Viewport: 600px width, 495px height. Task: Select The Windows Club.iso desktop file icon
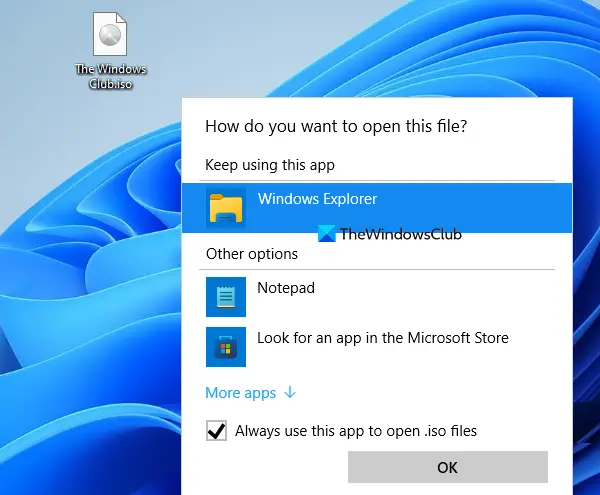110,34
